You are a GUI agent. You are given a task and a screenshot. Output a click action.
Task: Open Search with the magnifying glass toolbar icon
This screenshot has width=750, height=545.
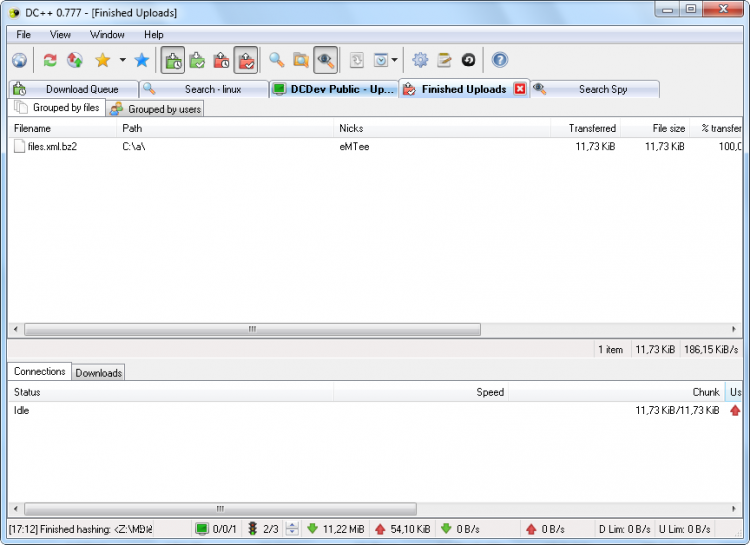pos(276,60)
